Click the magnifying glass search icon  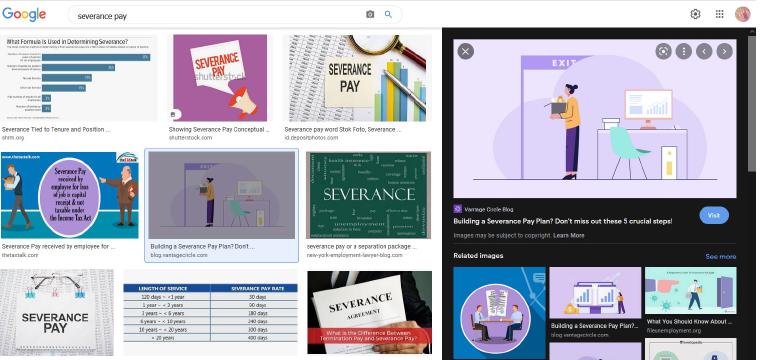point(388,15)
